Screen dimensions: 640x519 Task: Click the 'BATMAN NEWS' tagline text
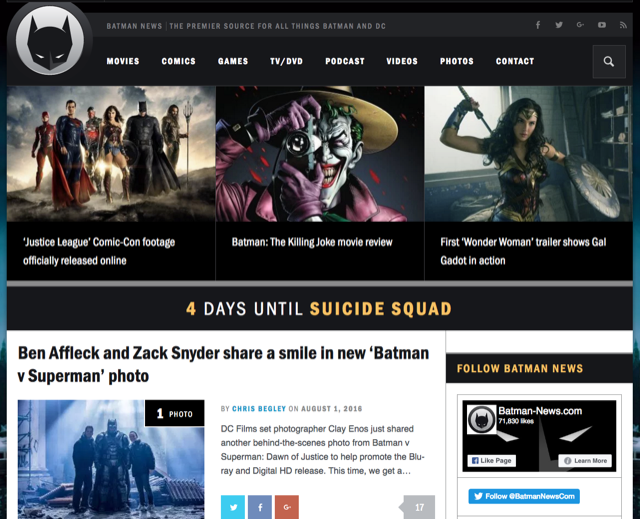pyautogui.click(x=134, y=26)
